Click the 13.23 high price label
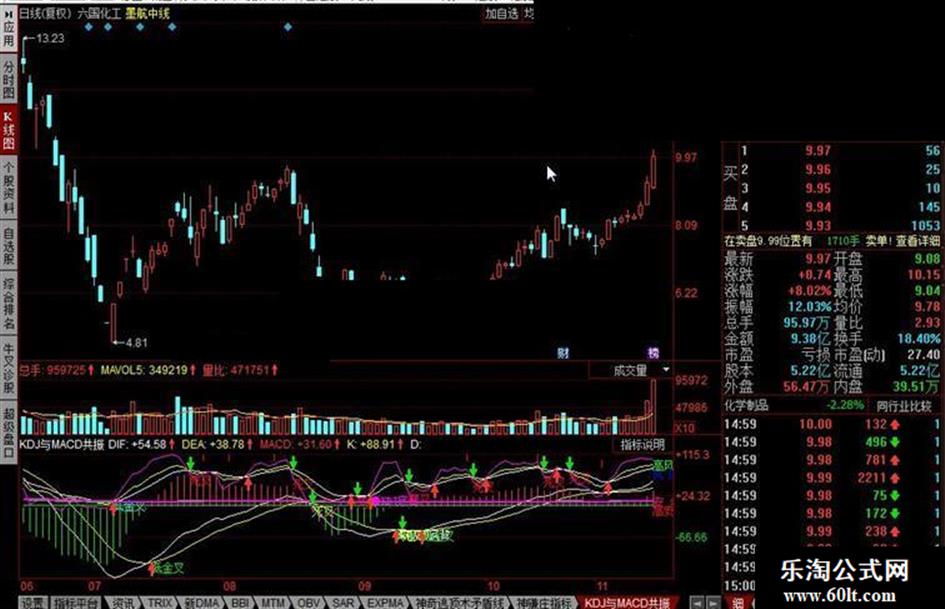The height and width of the screenshot is (609, 945). [x=49, y=38]
